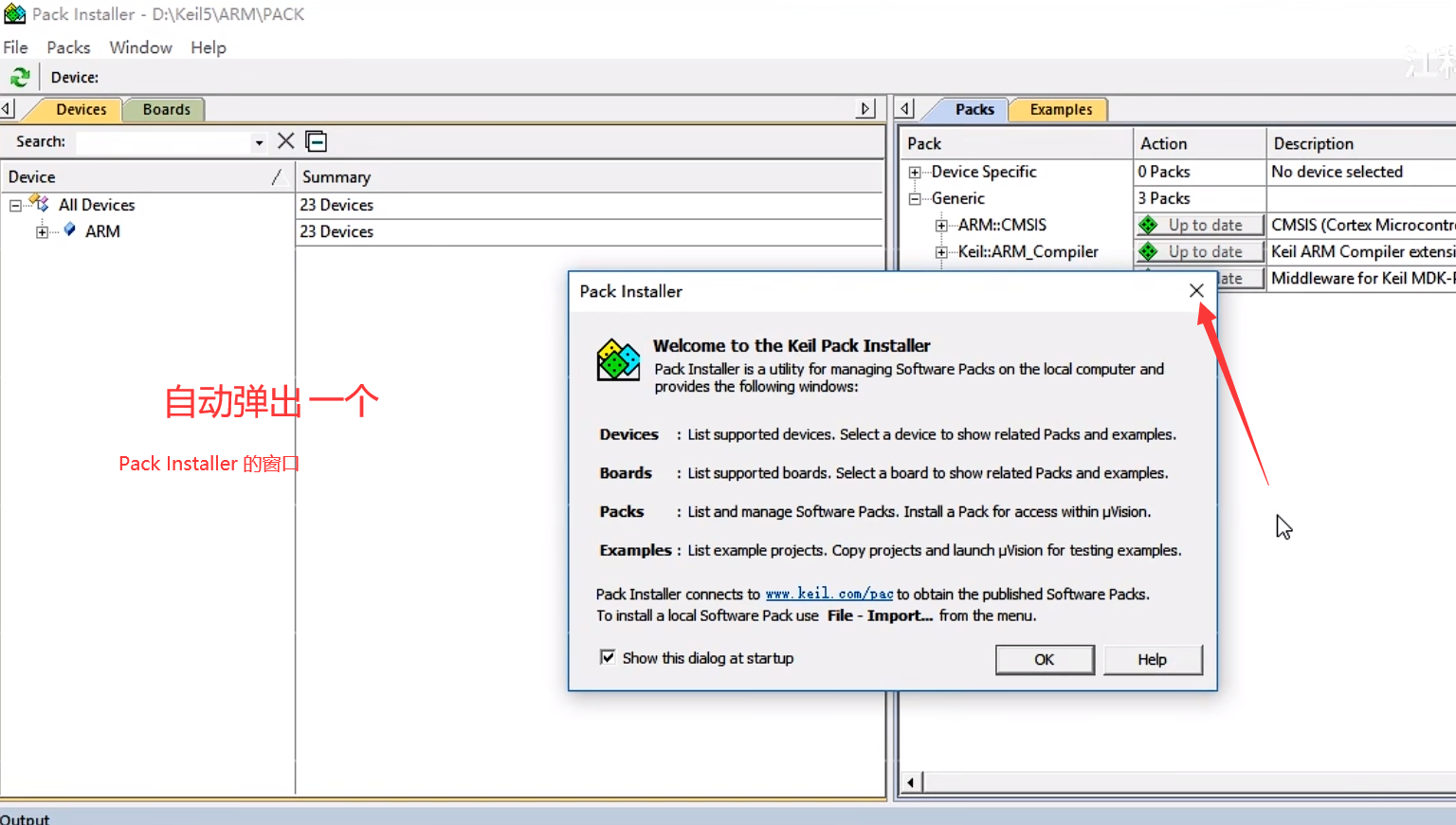The height and width of the screenshot is (825, 1456).
Task: Switch to the Devices tab
Action: click(81, 109)
